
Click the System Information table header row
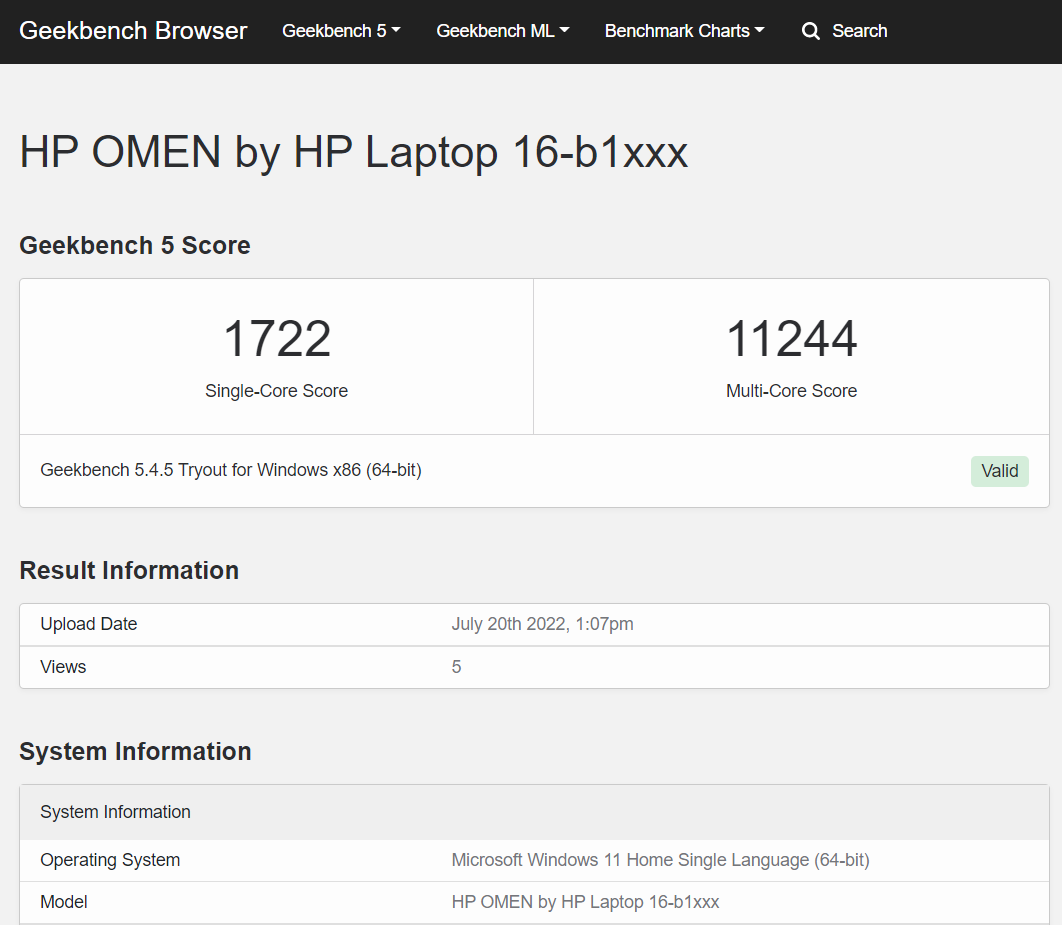[534, 812]
